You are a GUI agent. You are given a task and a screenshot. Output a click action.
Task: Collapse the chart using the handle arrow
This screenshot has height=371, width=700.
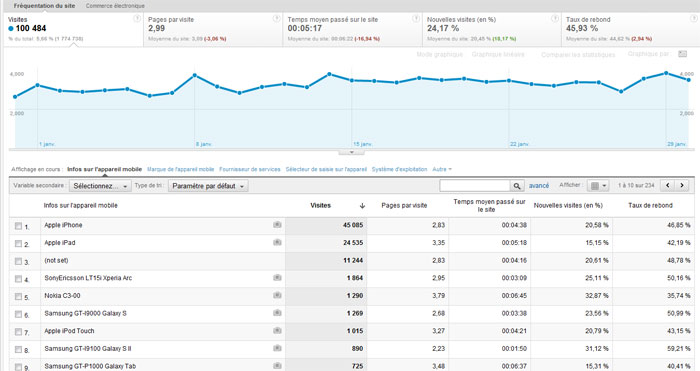[351, 152]
